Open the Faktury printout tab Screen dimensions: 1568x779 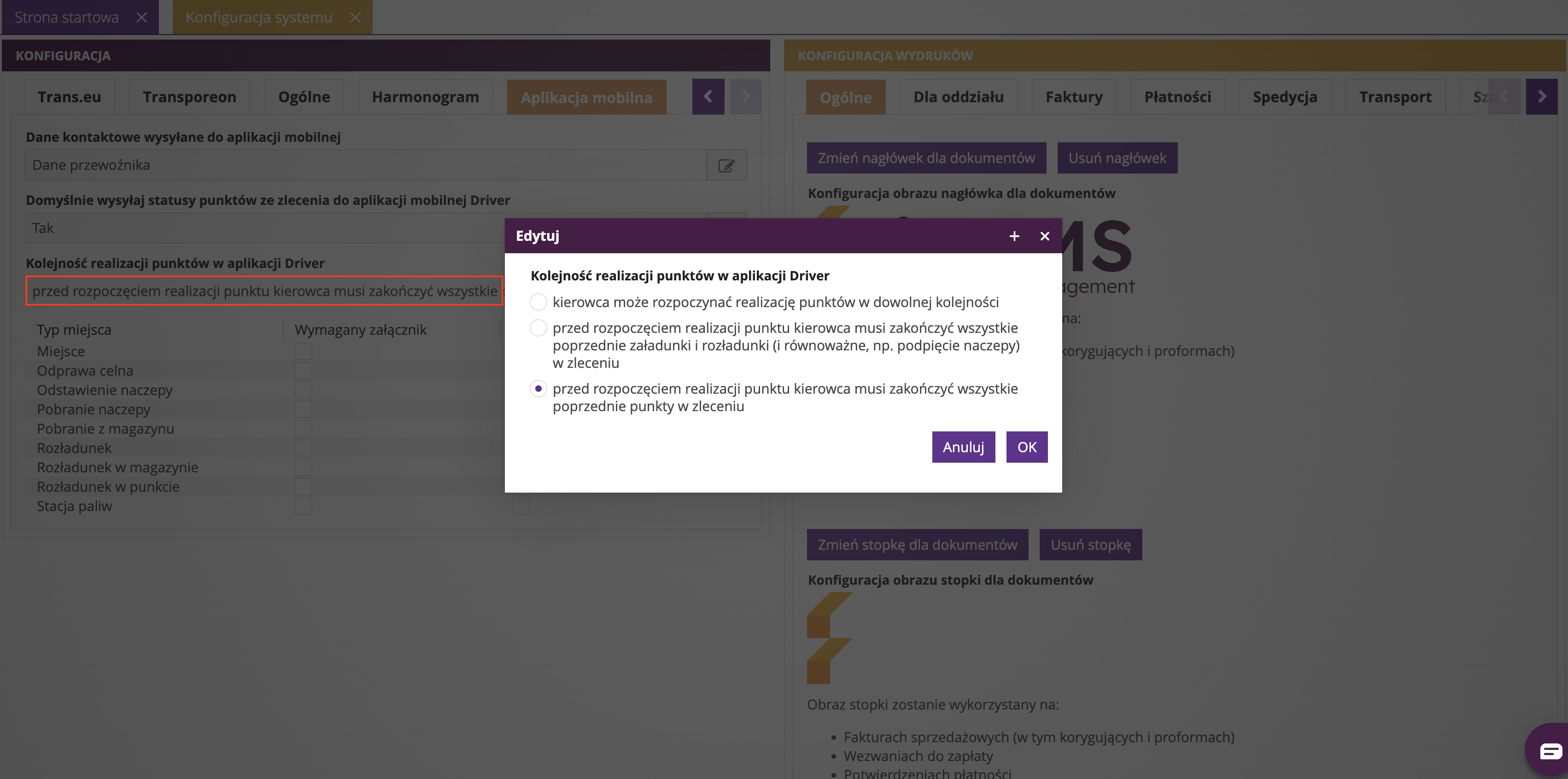pyautogui.click(x=1074, y=98)
